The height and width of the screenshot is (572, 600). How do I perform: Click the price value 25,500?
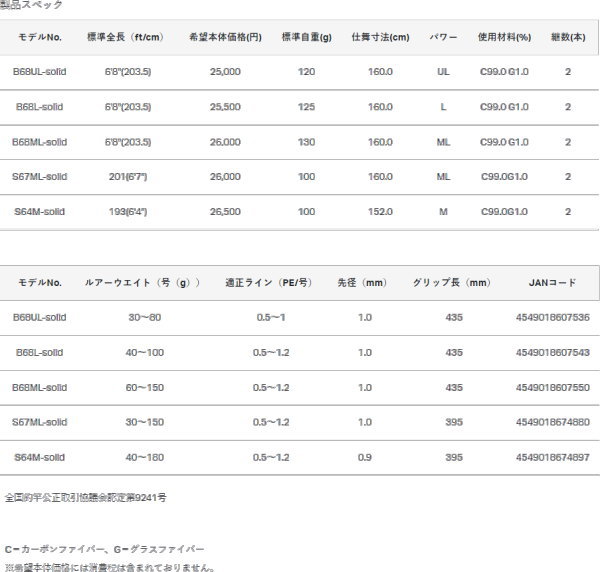coord(225,107)
